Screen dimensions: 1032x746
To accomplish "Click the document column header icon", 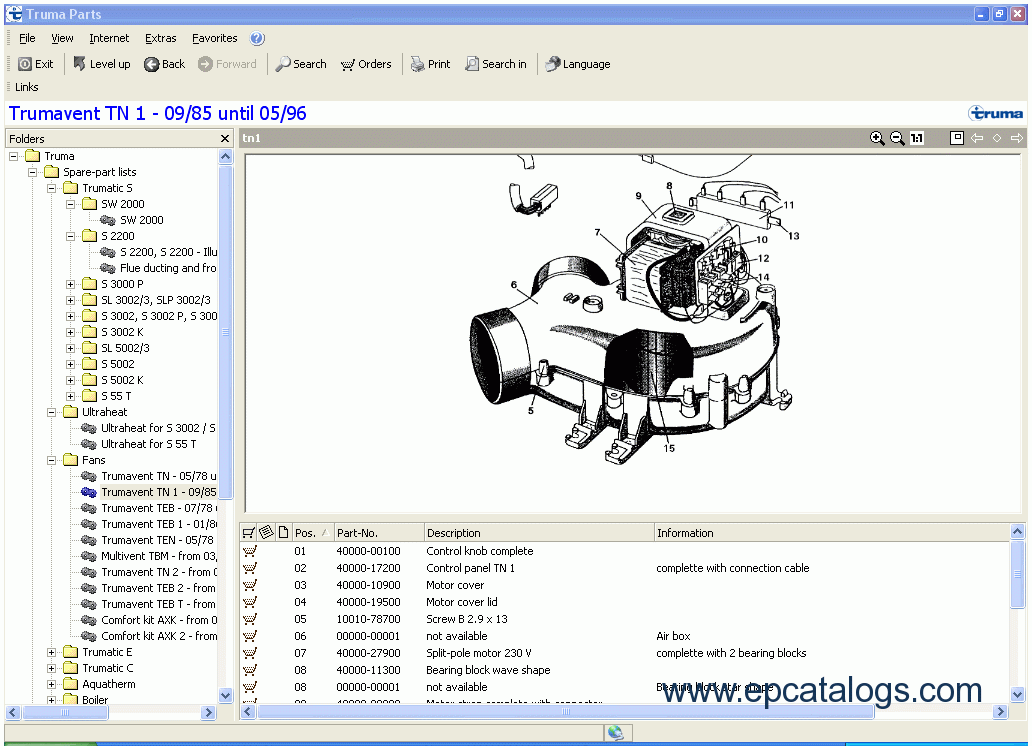I will coord(283,532).
